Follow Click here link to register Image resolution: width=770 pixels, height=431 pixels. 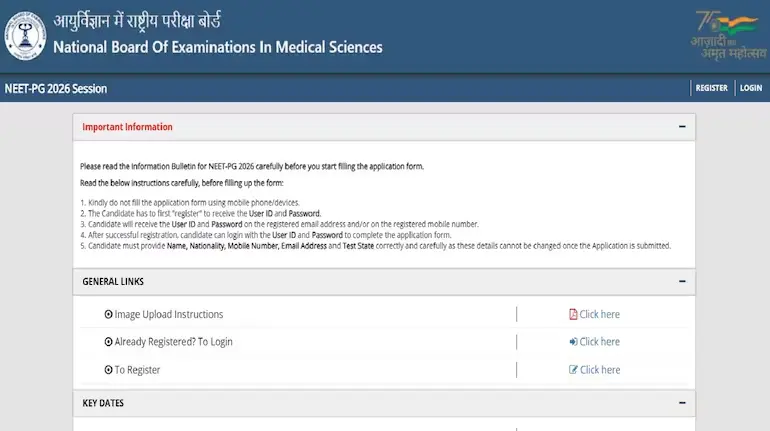coord(600,370)
